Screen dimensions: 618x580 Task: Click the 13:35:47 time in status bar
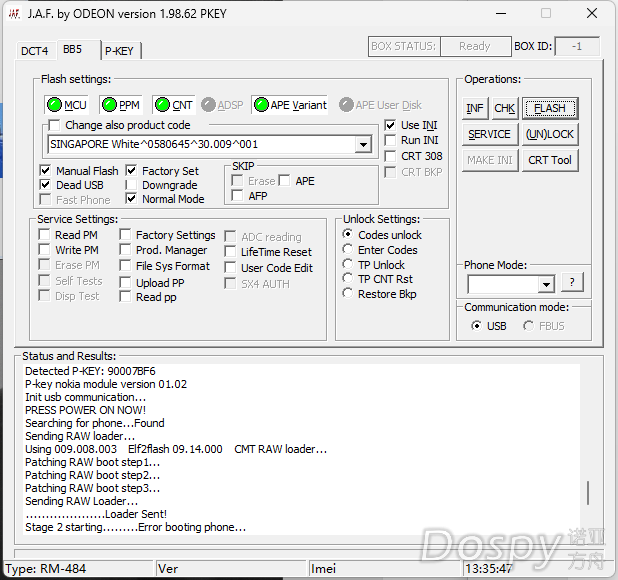tap(489, 569)
